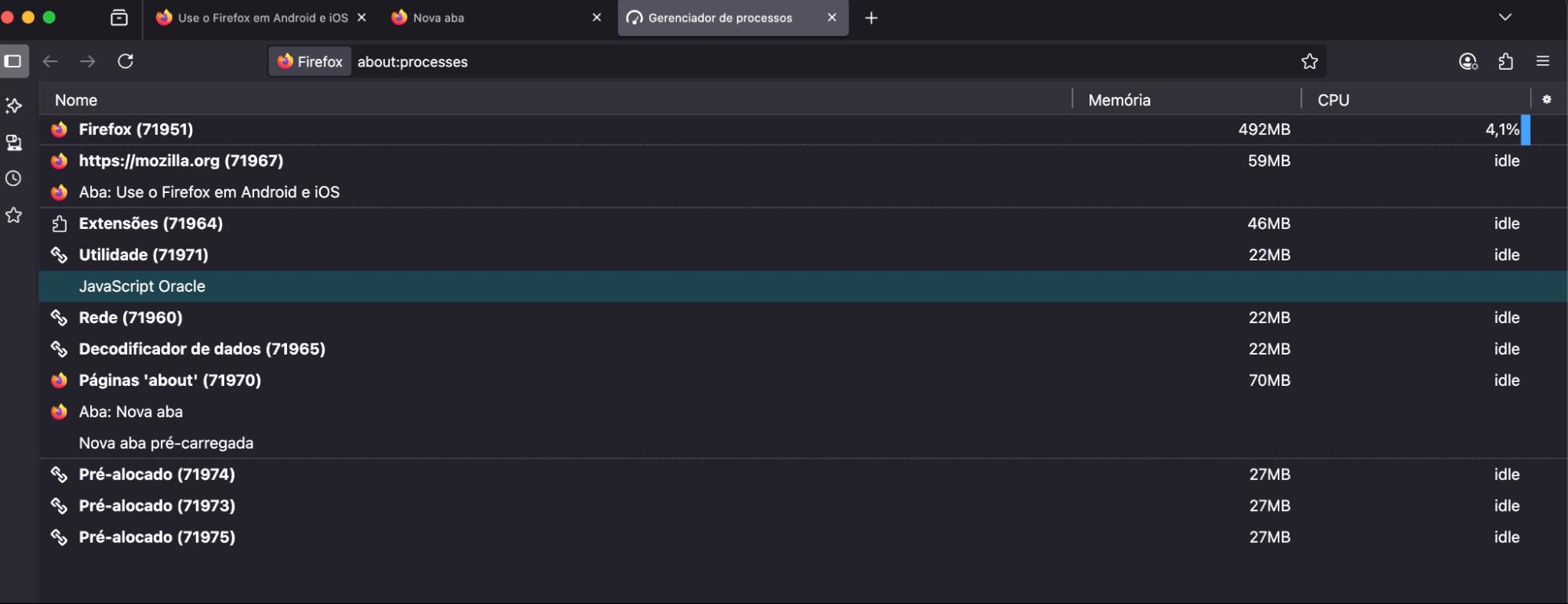The width and height of the screenshot is (1568, 604).
Task: Open synced tabs sidebar icon
Action: (x=13, y=142)
